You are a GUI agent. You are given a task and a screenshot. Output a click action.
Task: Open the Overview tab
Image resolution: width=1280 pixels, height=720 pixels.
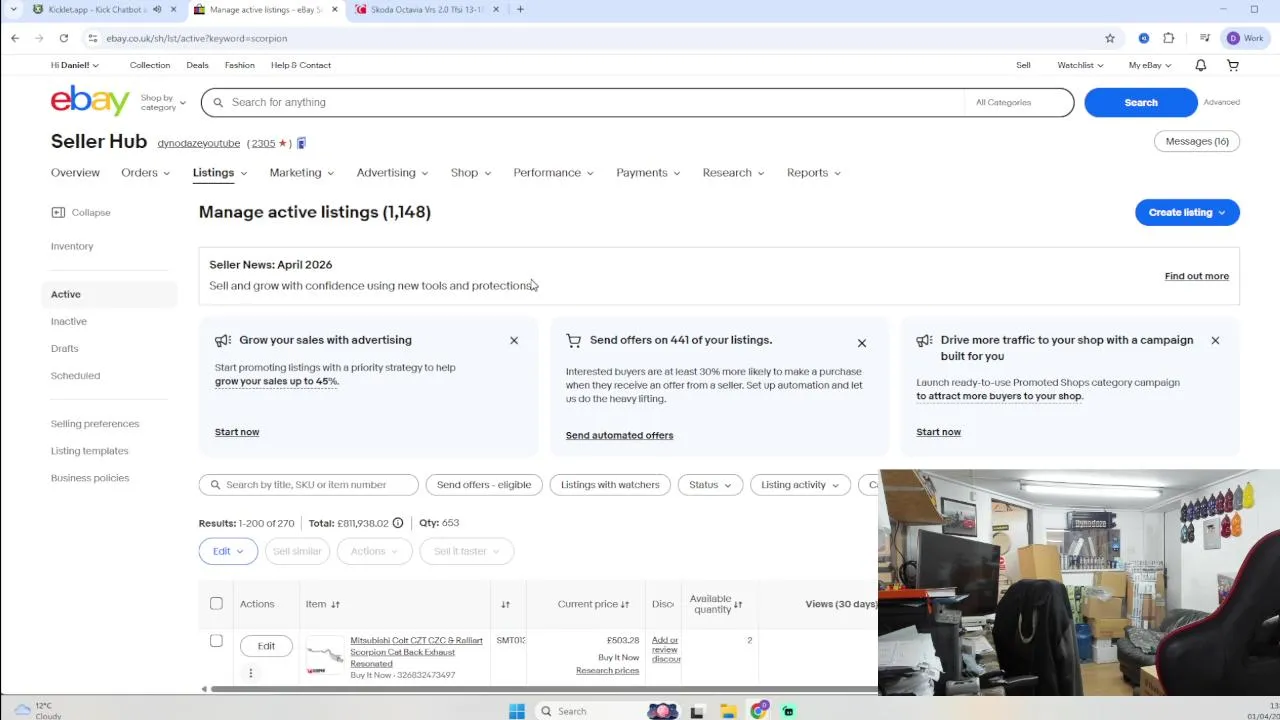(75, 173)
